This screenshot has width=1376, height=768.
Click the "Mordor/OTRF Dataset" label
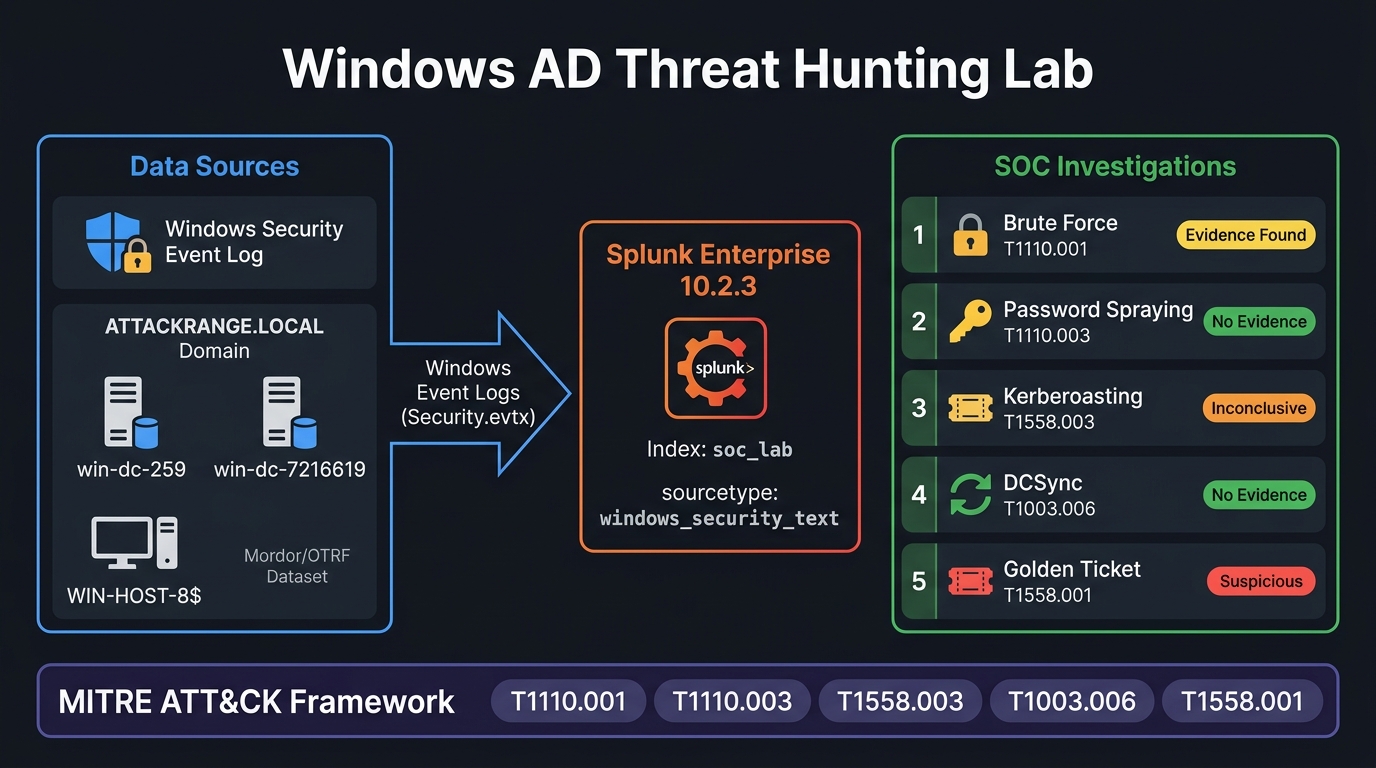point(297,566)
